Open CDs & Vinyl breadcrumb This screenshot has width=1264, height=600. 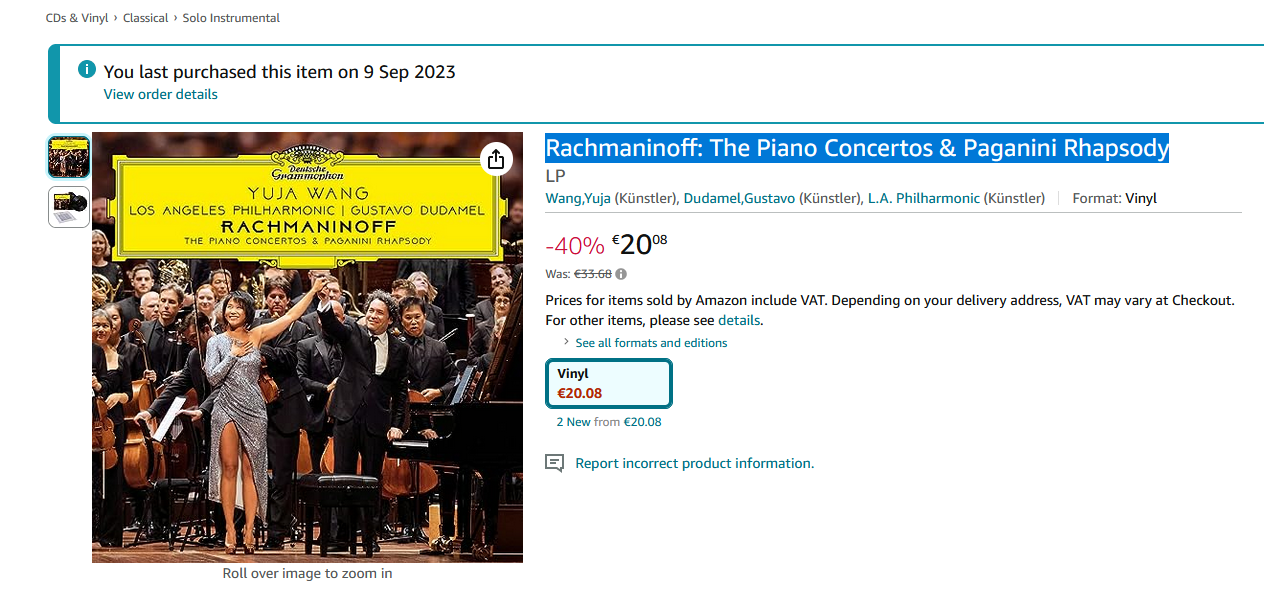(x=78, y=18)
